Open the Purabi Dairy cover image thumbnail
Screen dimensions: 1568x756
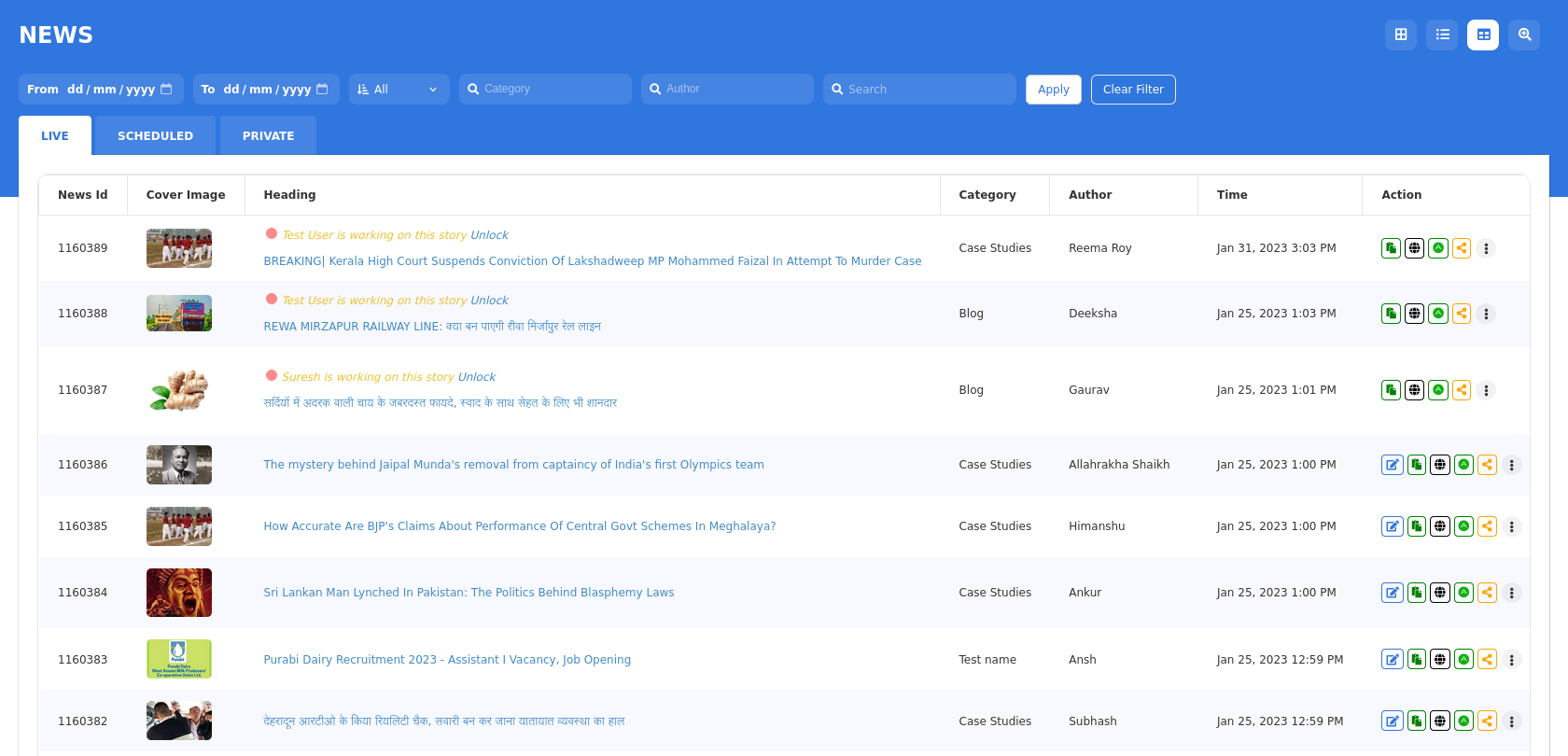(179, 659)
